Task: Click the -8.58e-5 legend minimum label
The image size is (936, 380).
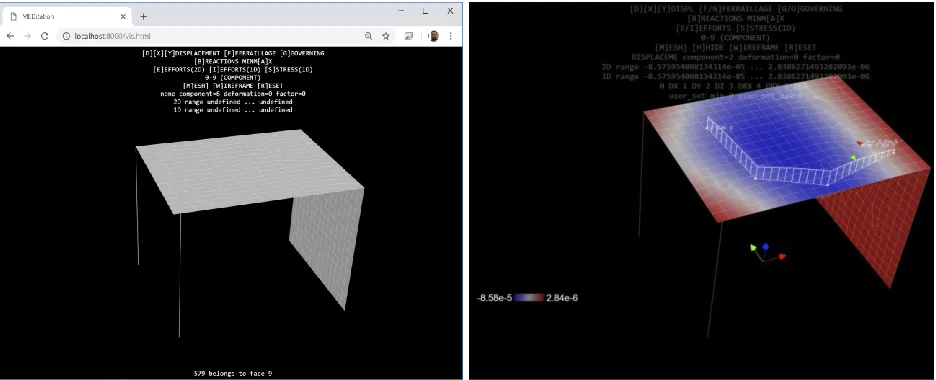Action: click(495, 298)
